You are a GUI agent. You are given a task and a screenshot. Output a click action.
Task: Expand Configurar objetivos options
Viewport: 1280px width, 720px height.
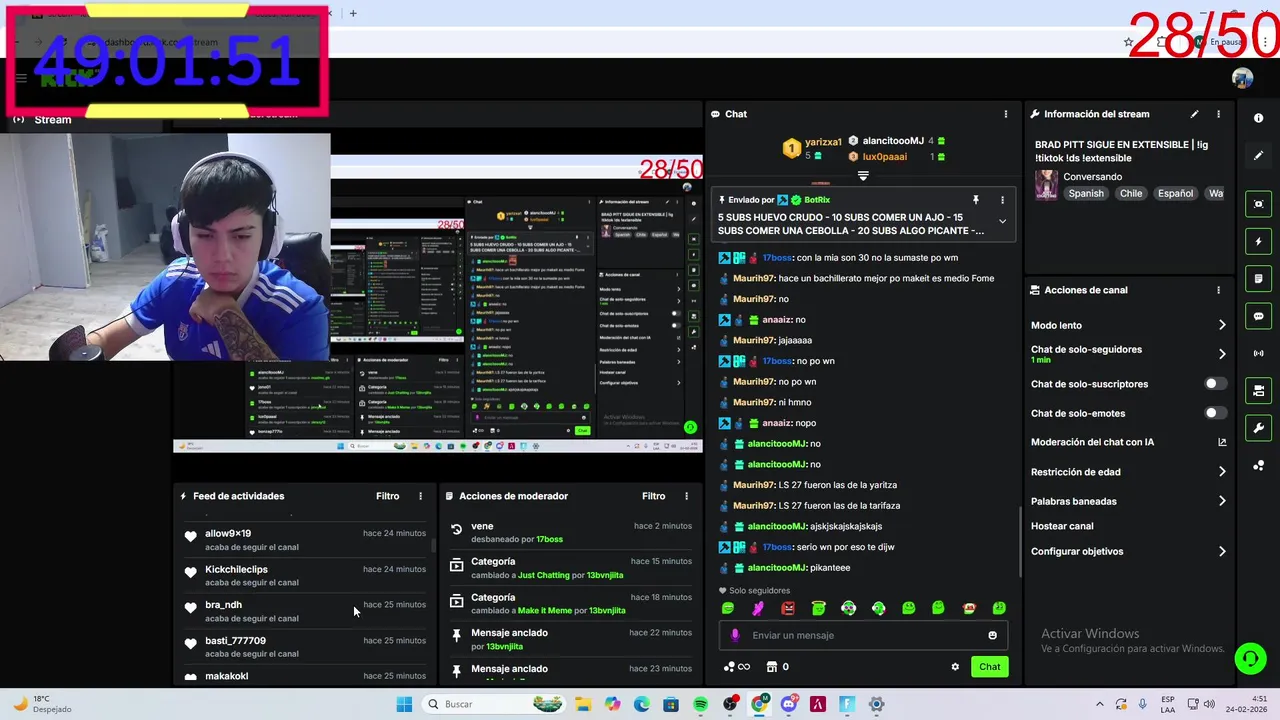click(x=1221, y=551)
